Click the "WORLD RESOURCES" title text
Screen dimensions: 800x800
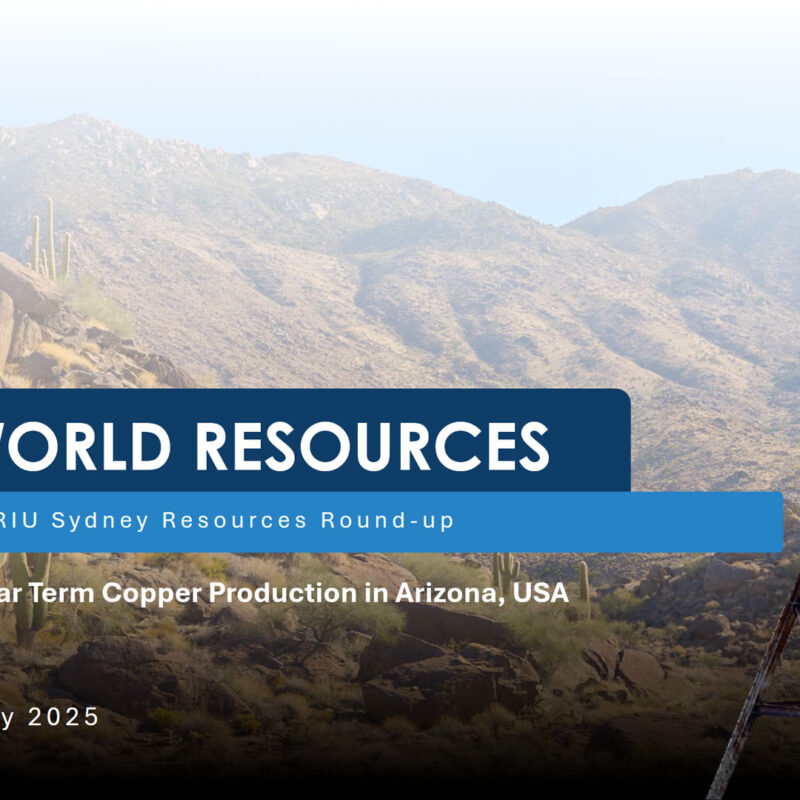click(274, 446)
